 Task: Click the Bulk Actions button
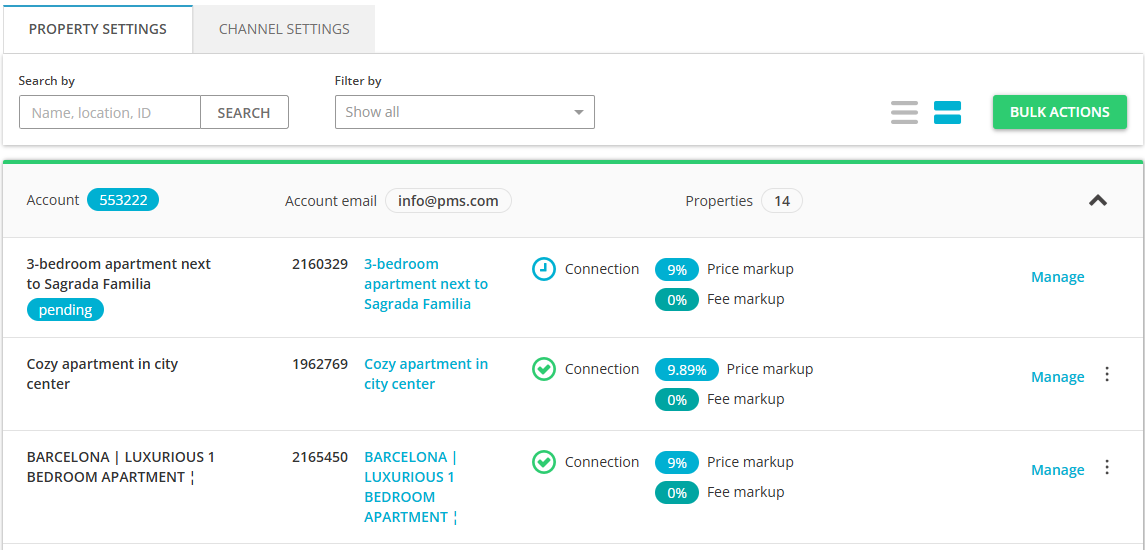(1059, 112)
